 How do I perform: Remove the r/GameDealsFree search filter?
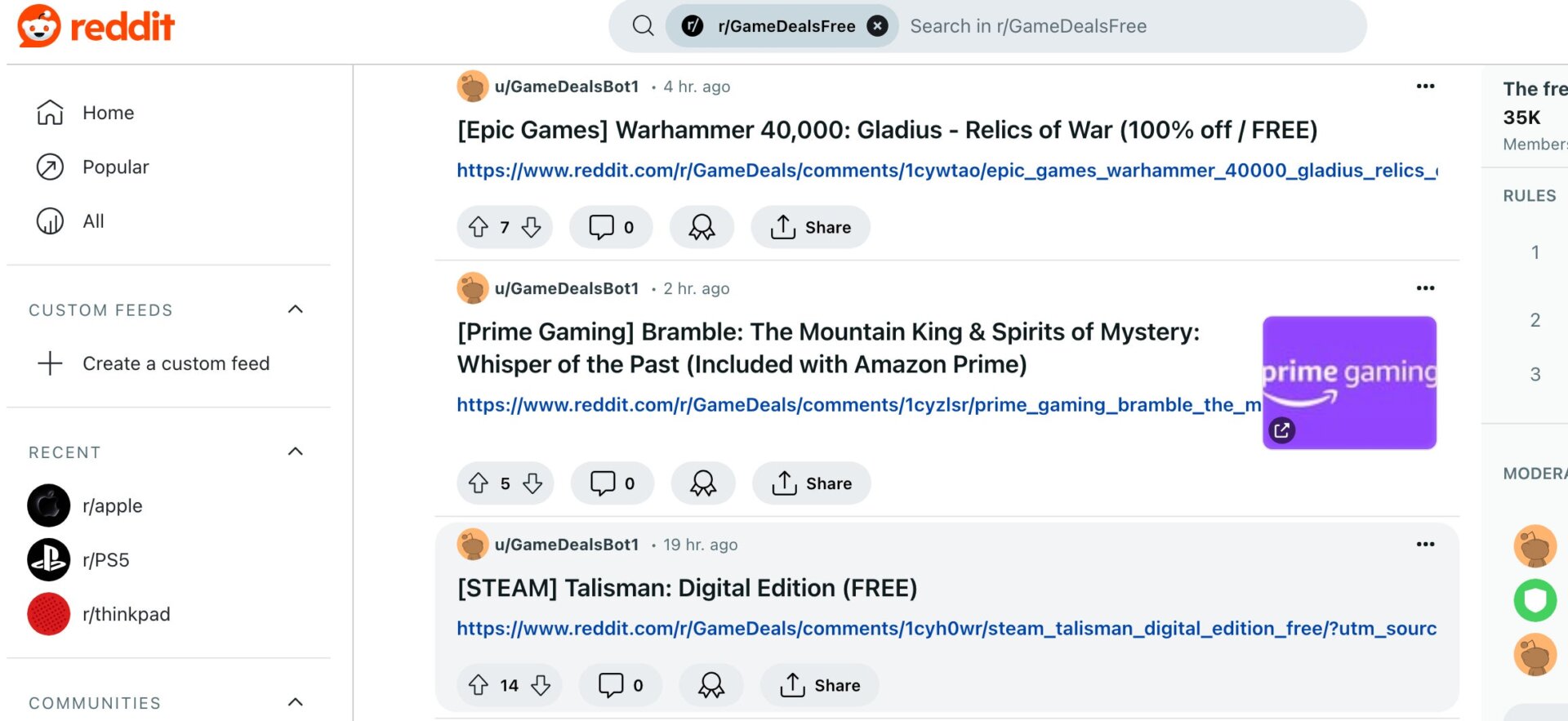coord(877,25)
